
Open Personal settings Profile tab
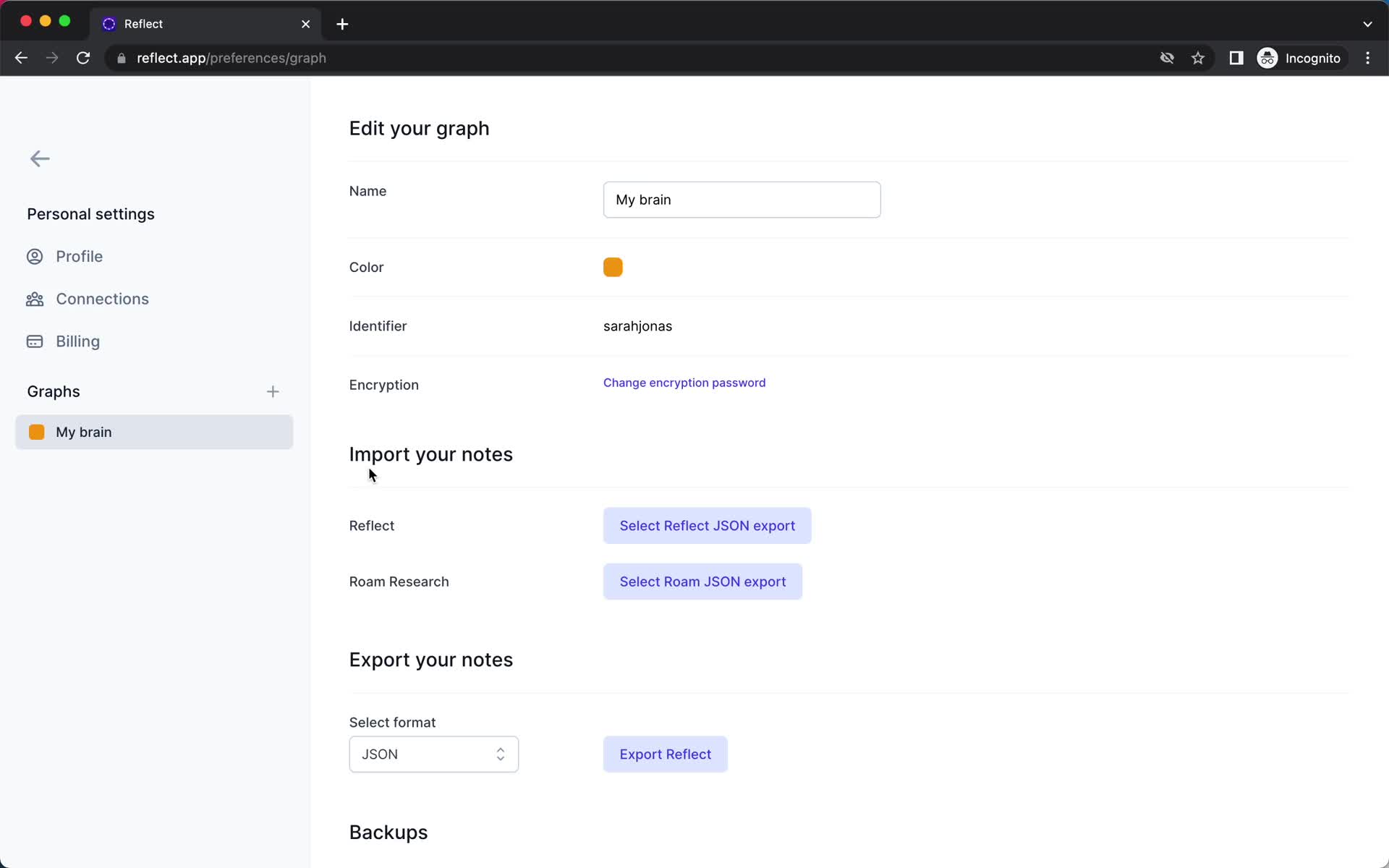click(79, 256)
